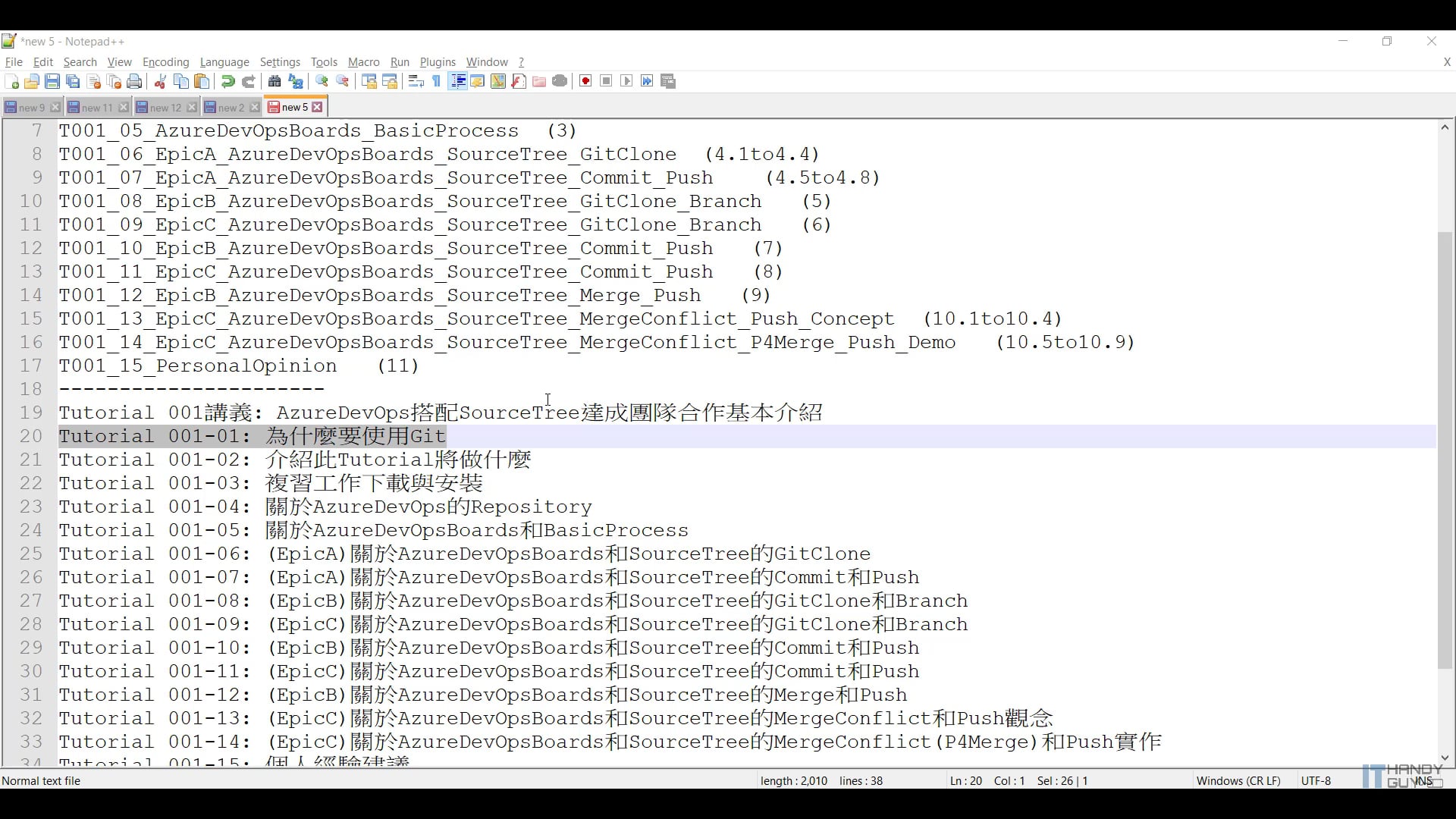Toggle the Word Wrap toolbar button
1456x819 pixels.
coord(416,82)
